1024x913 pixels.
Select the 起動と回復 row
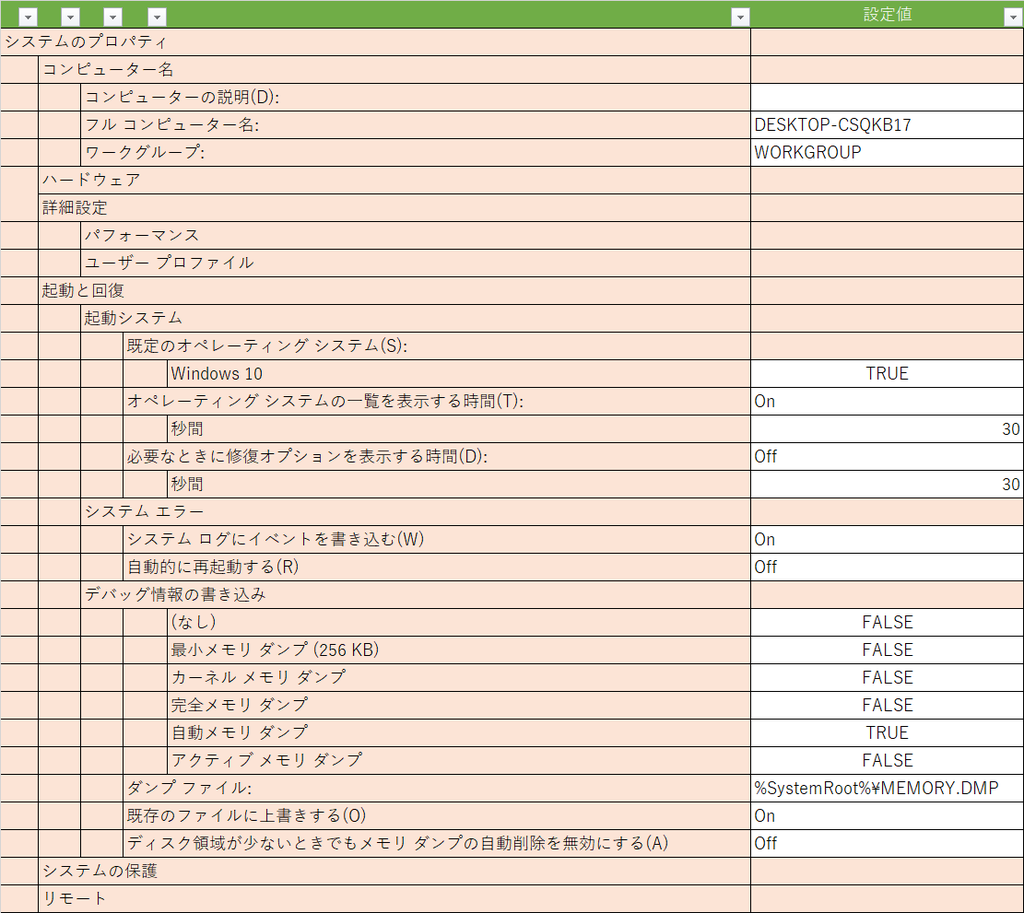click(394, 291)
